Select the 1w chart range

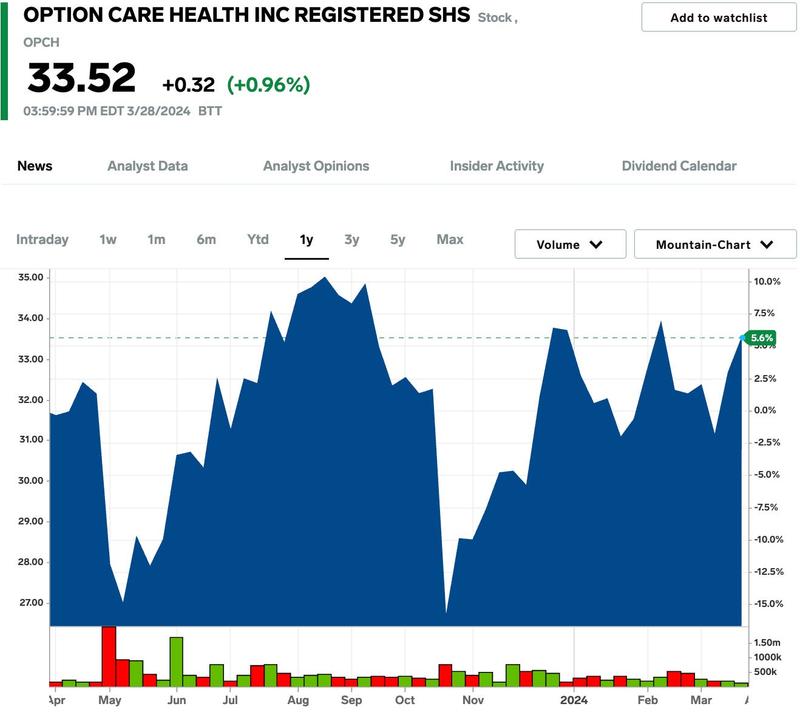tap(108, 239)
